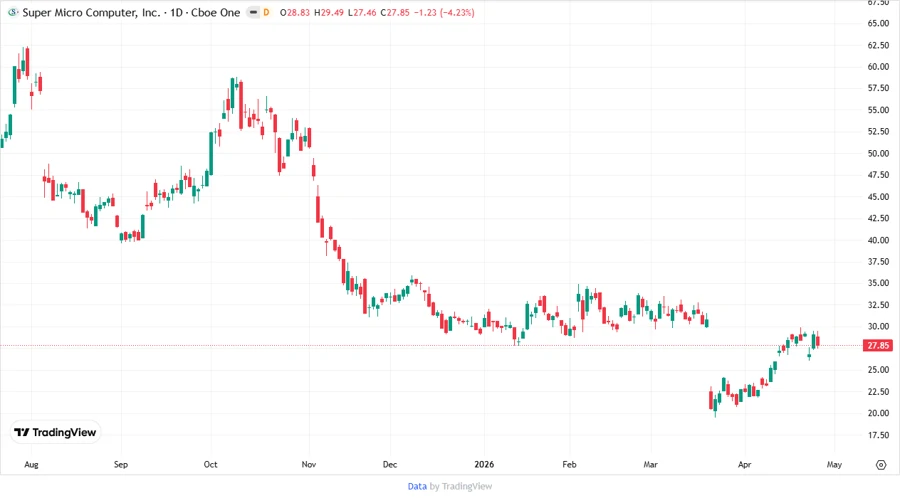Open chart settings gear icon
The width and height of the screenshot is (900, 498).
[x=881, y=465]
